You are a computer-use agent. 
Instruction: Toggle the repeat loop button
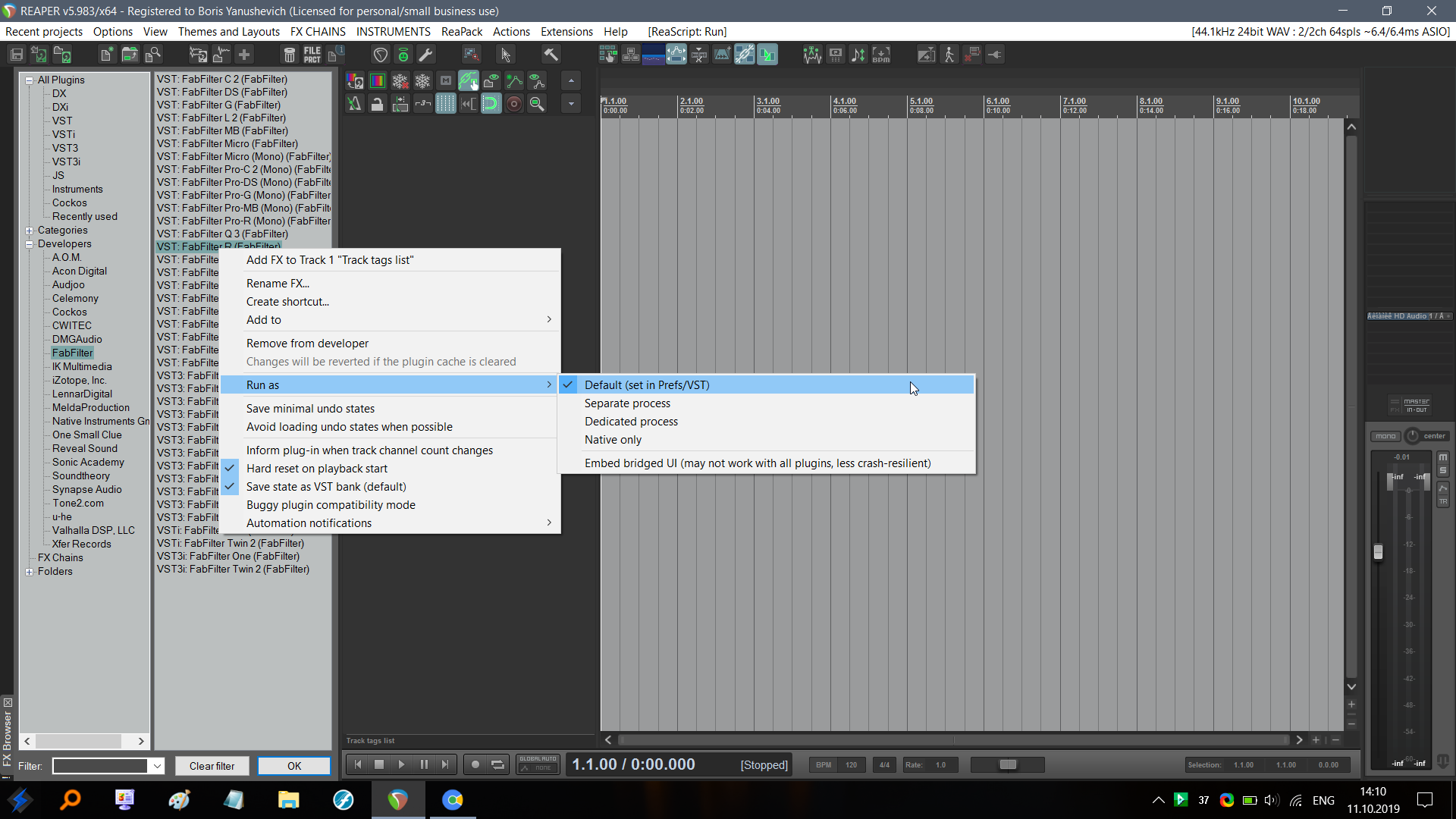click(x=497, y=764)
